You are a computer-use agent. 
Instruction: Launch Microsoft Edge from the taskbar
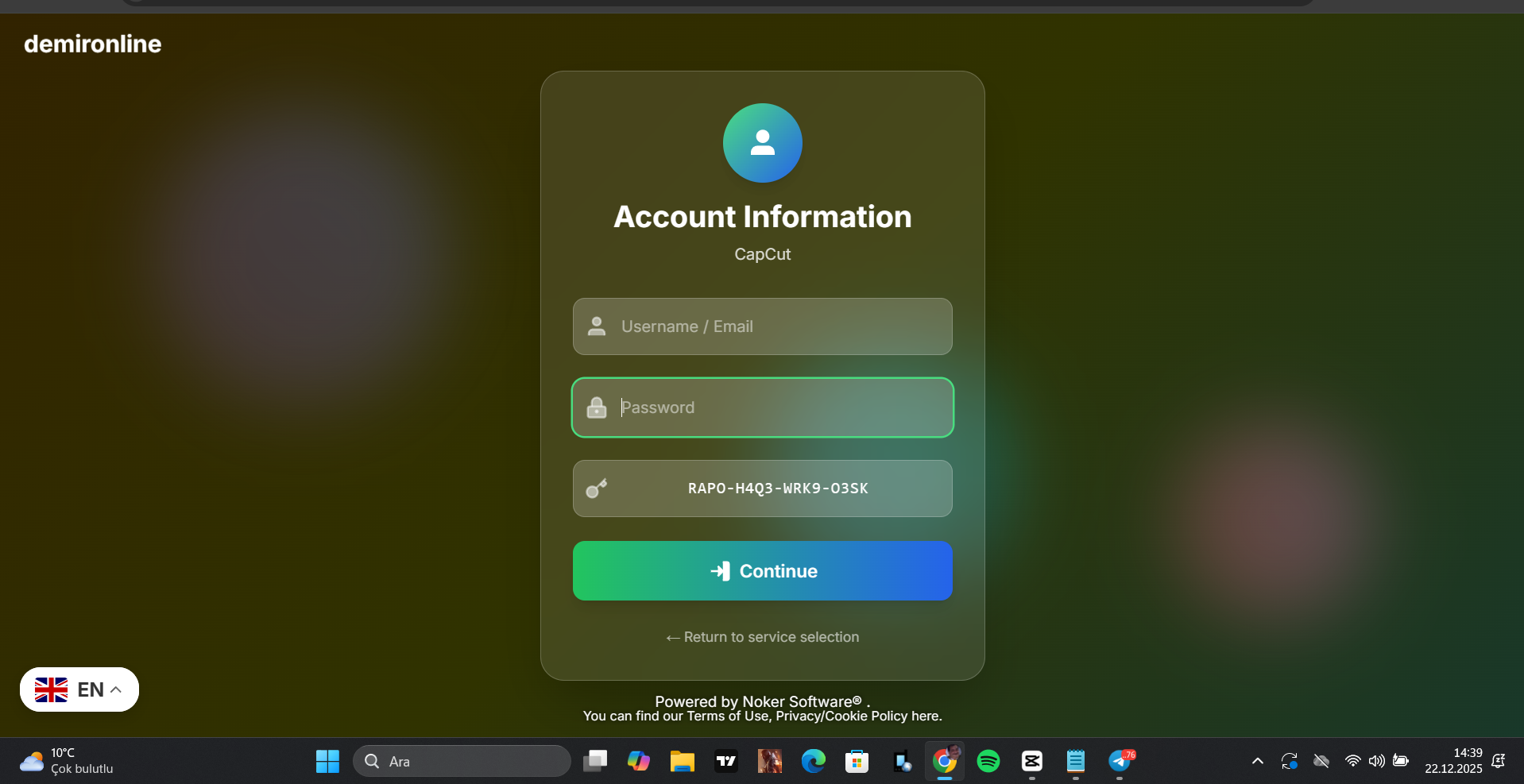pyautogui.click(x=814, y=761)
